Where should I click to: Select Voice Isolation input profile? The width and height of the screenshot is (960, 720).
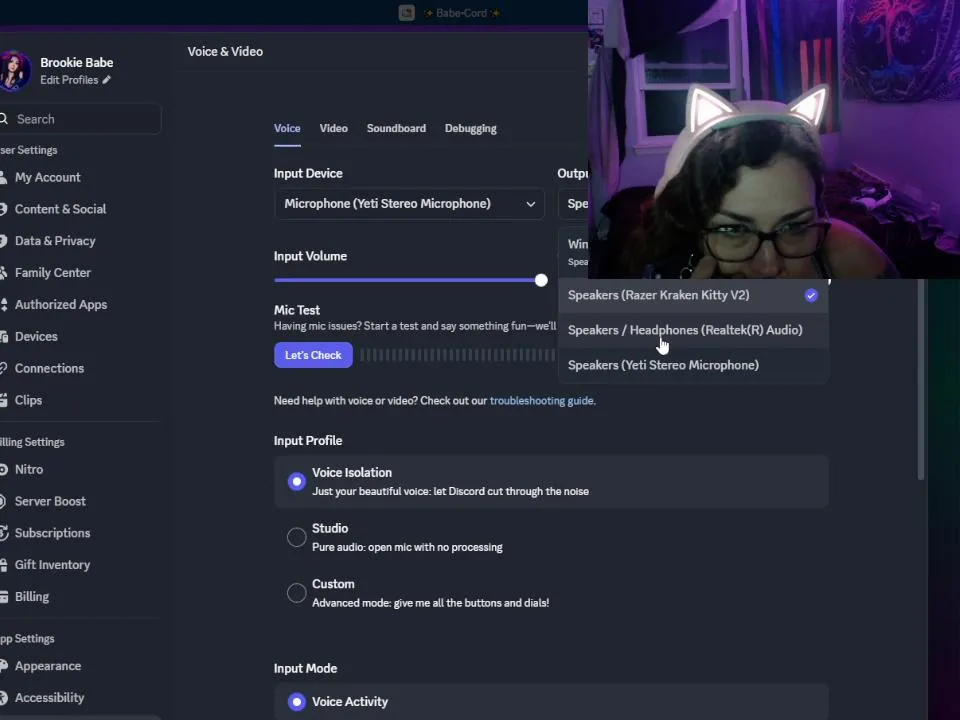pyautogui.click(x=551, y=481)
